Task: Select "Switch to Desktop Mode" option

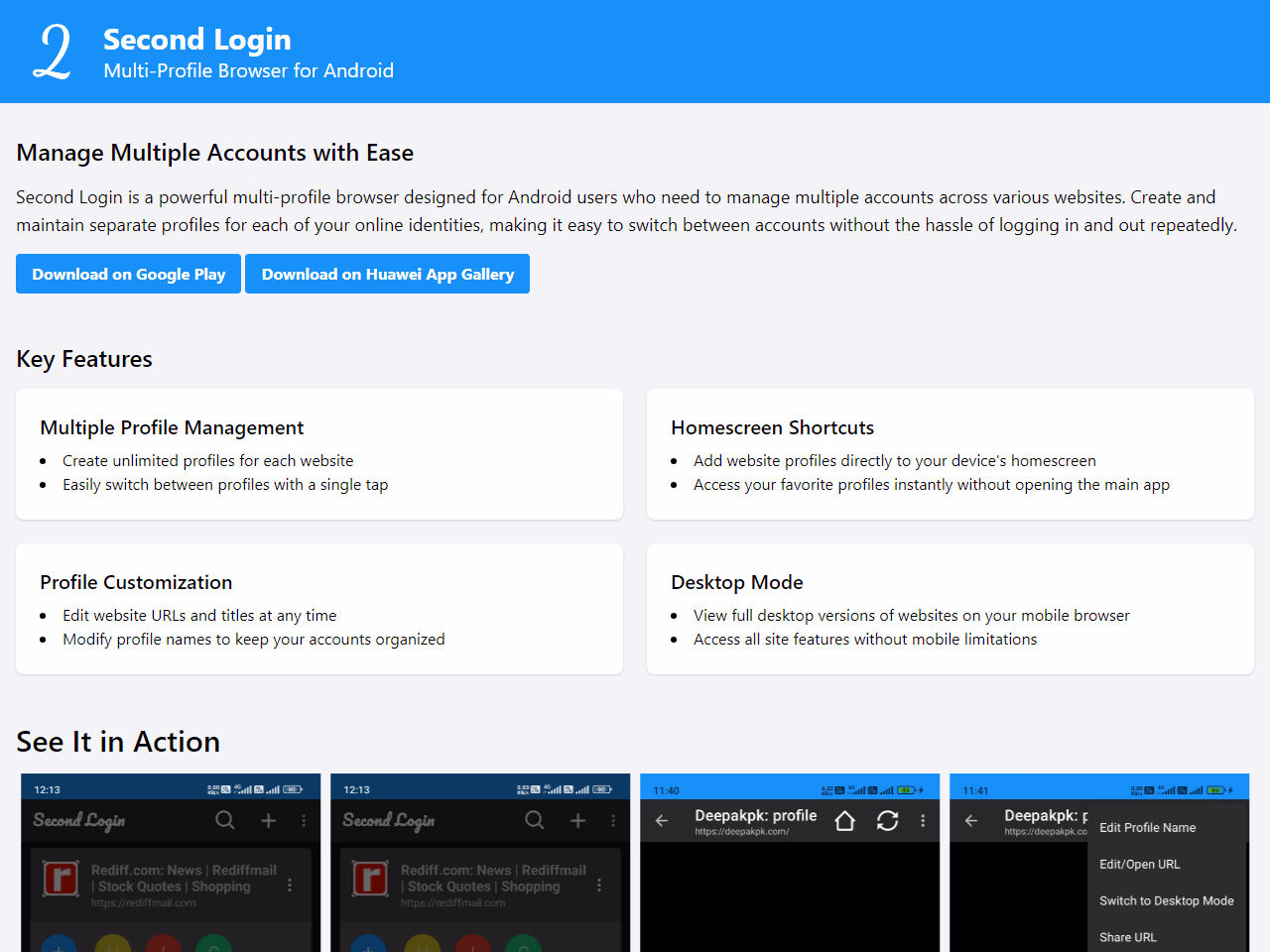Action: [1166, 901]
